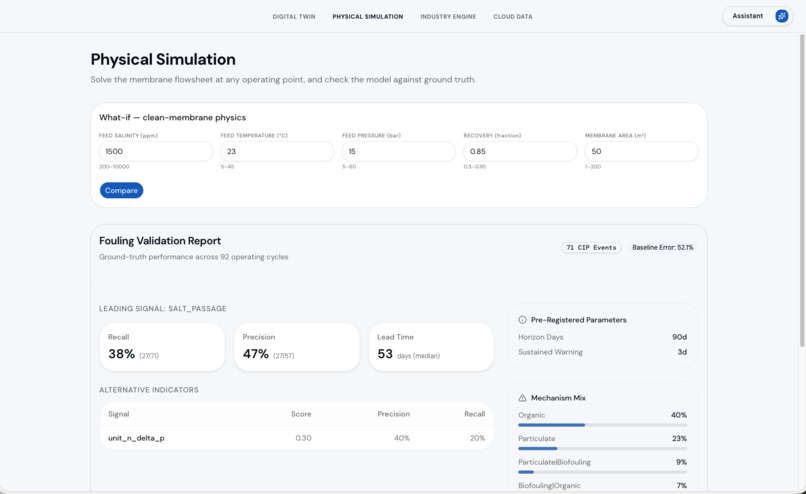Screen dimensions: 806x494
Task: Click the Particulate 23% progress bar
Action: coord(602,449)
